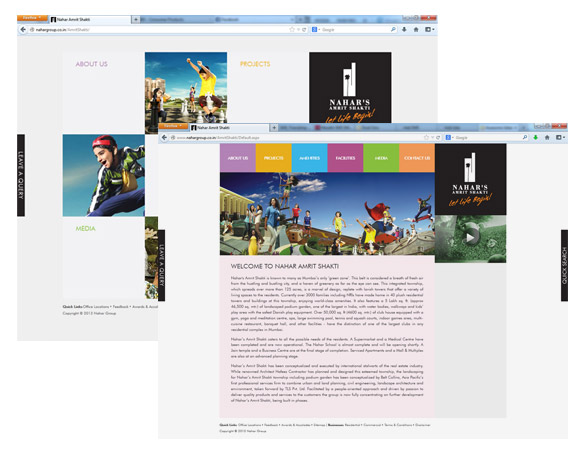
Task: Play the video thumbnail below the logo
Action: click(x=470, y=237)
